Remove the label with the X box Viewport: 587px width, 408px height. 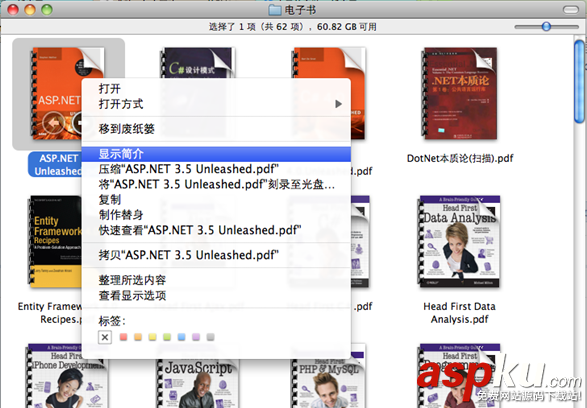(105, 337)
